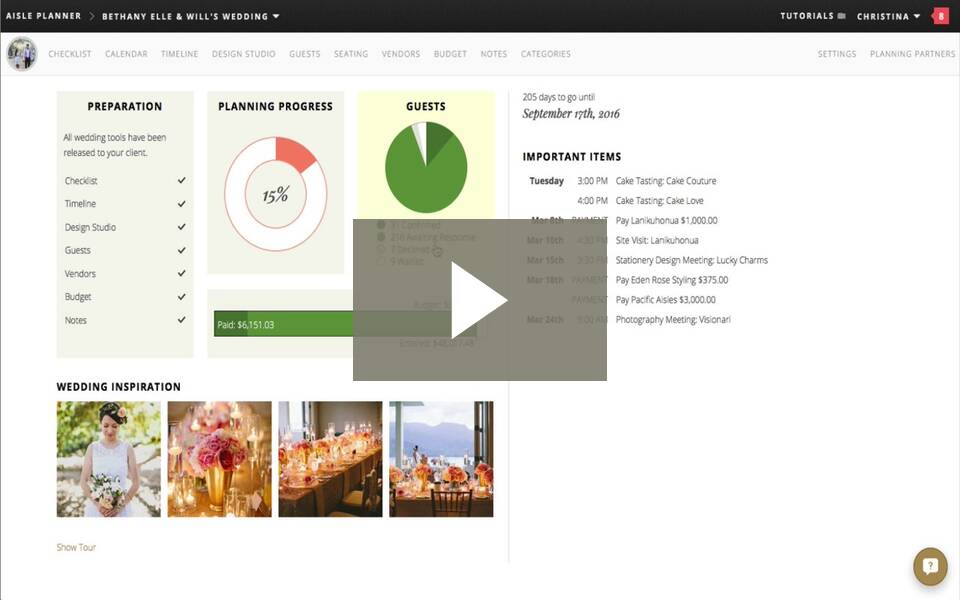Viewport: 960px width, 600px height.
Task: Play the tutorial video
Action: coord(479,300)
